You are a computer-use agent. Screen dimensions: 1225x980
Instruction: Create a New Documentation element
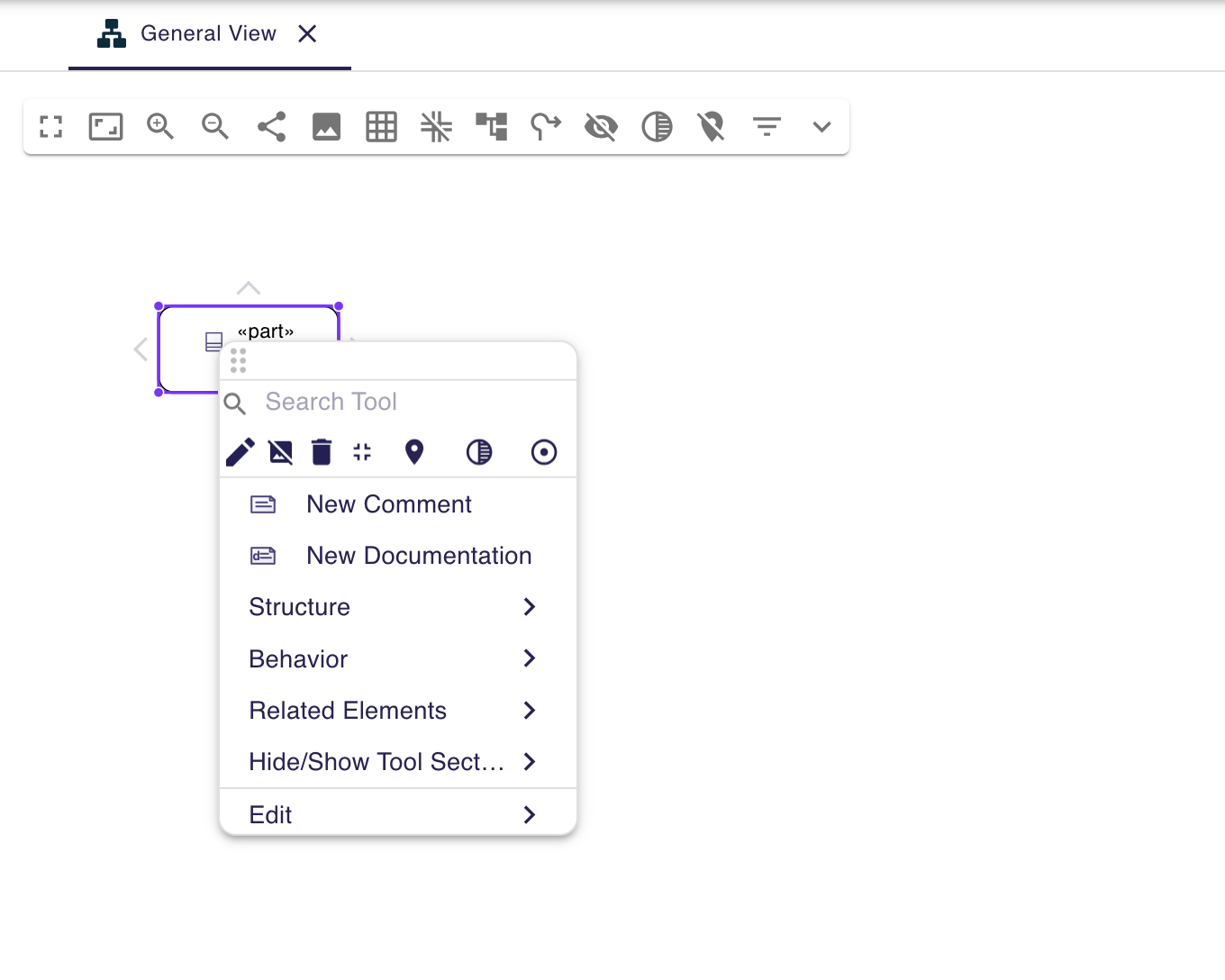pos(418,555)
